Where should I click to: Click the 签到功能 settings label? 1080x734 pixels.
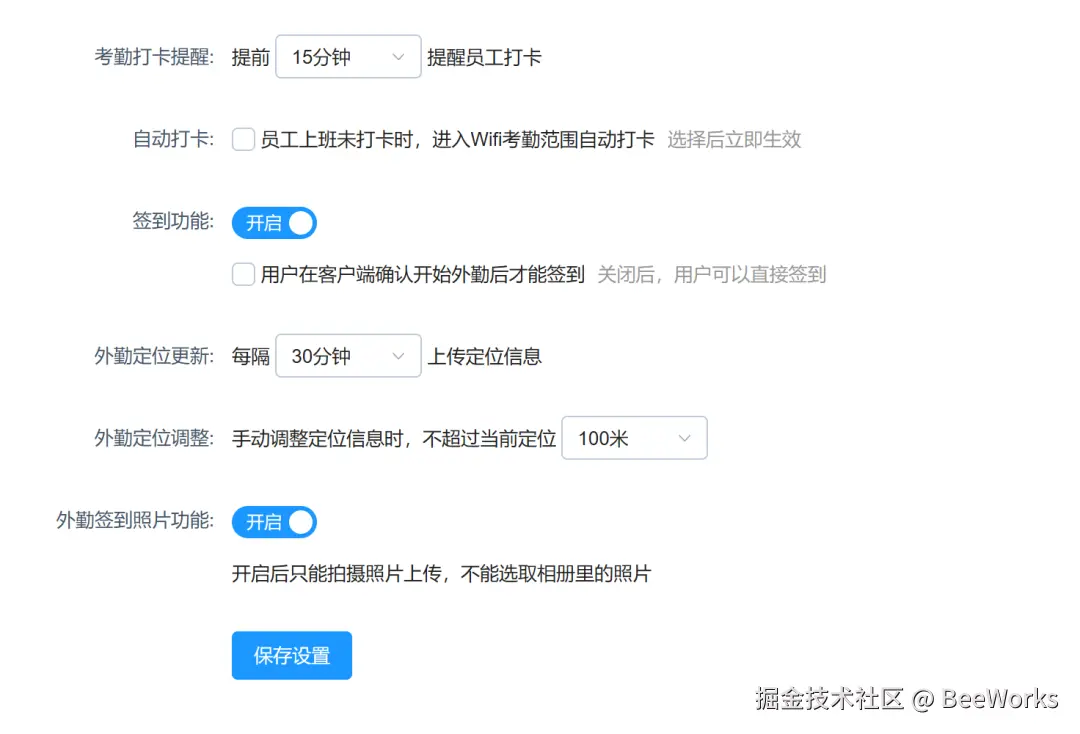(x=172, y=222)
